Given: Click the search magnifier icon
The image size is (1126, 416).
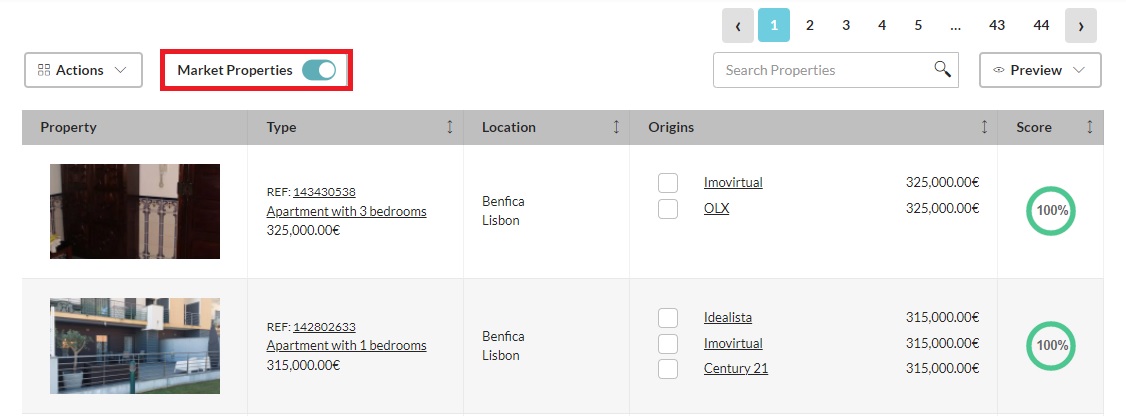Looking at the screenshot, I should (941, 69).
